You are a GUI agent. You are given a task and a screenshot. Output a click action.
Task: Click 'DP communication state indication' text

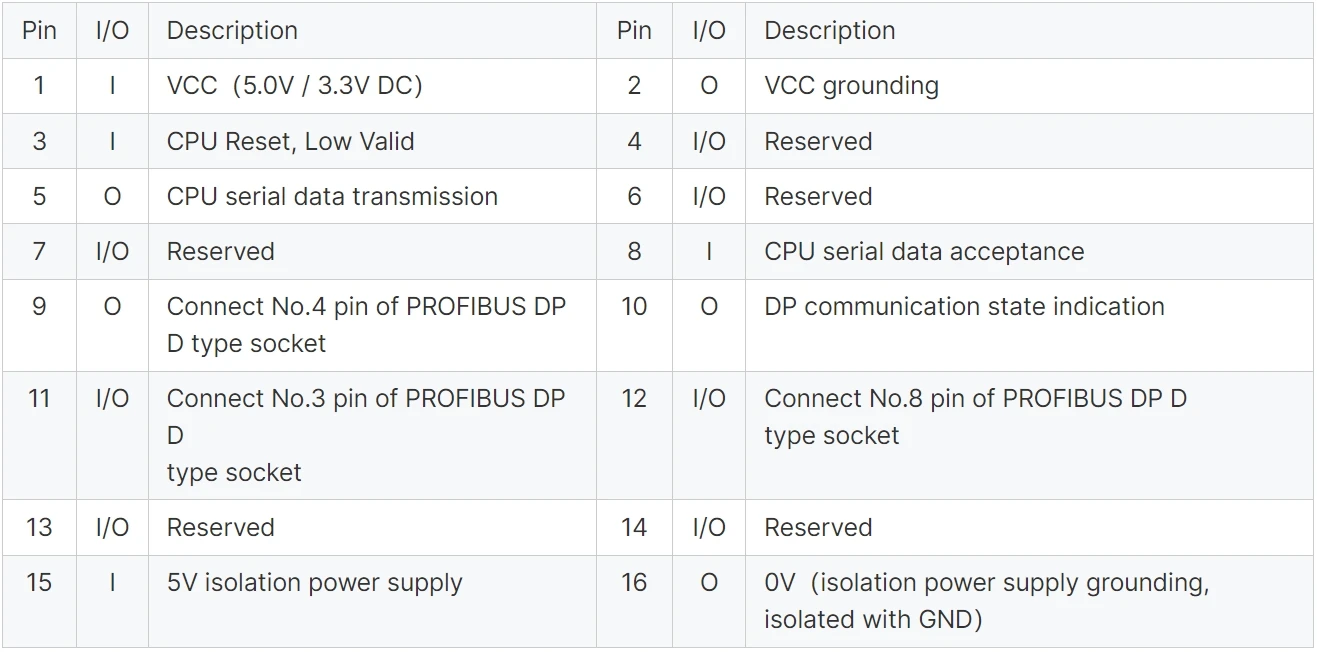coord(964,306)
